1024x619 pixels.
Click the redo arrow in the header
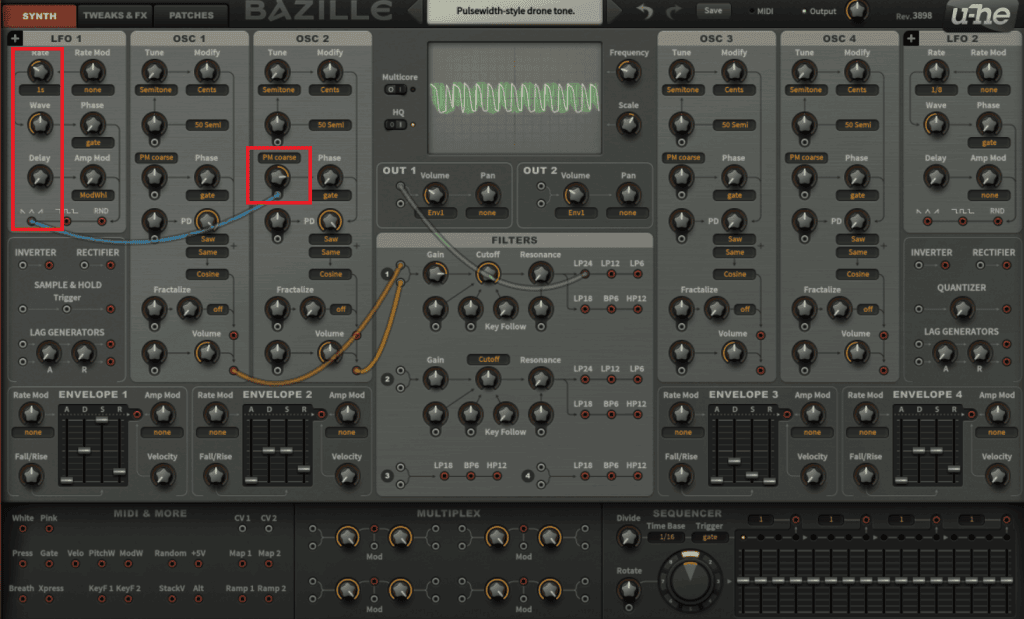pos(674,12)
